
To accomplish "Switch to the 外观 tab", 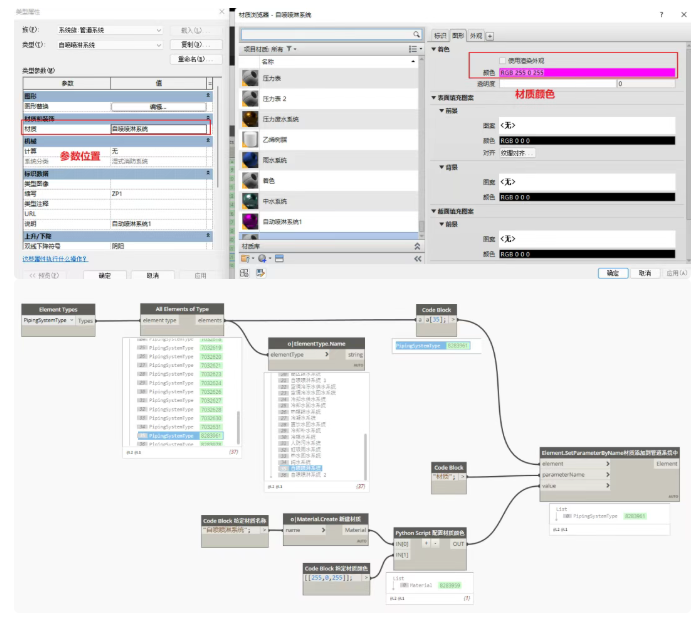I will click(x=476, y=36).
